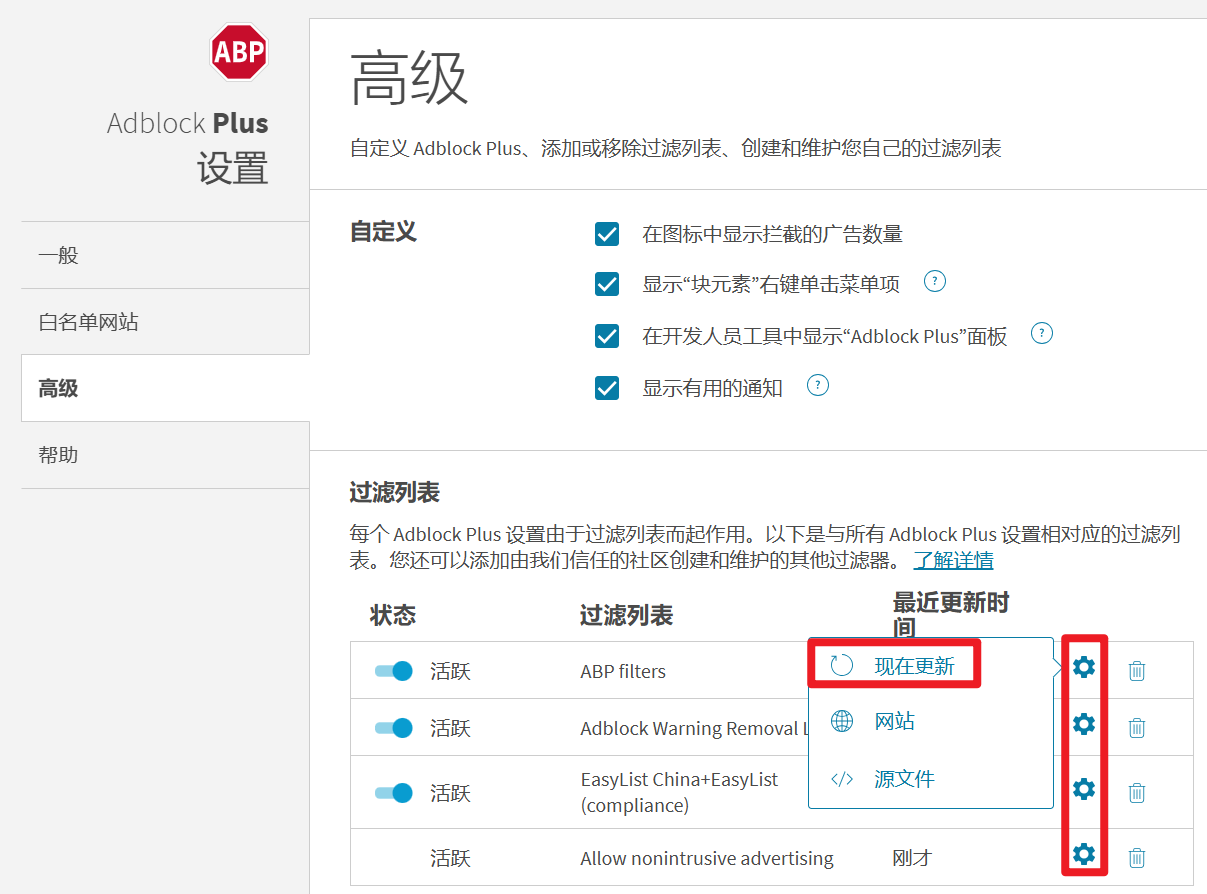
Task: Delete the Adblock Warning Removal list
Action: pos(1137,728)
